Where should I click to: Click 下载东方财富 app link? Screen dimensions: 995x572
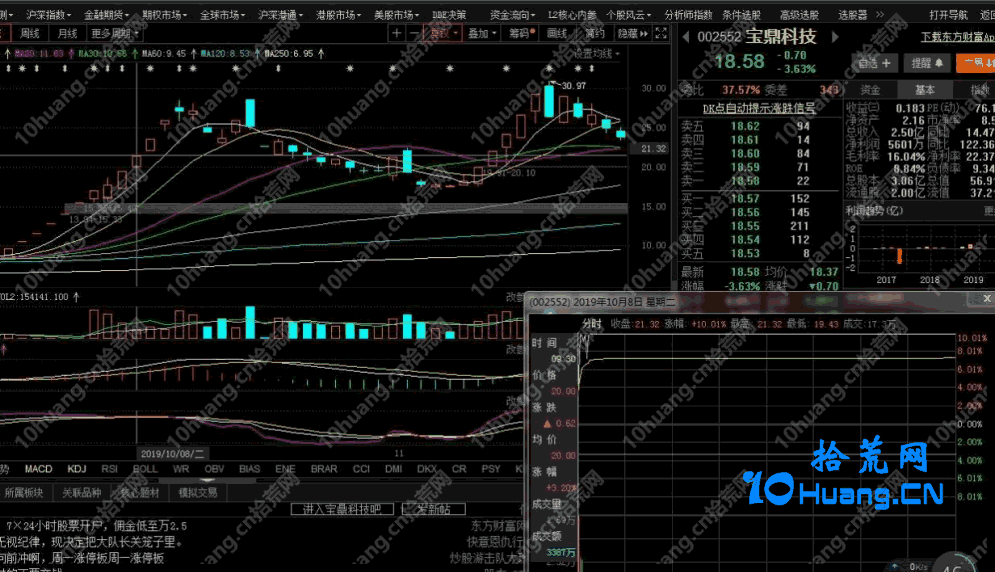click(958, 37)
